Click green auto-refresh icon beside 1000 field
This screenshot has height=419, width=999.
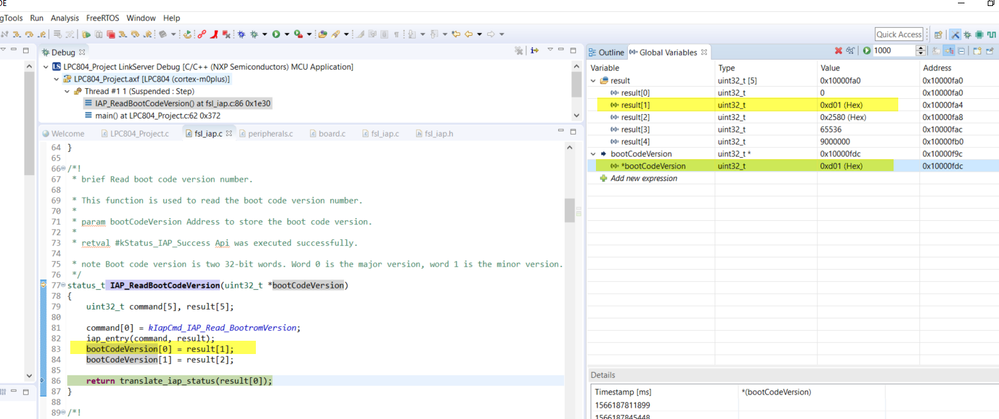(866, 51)
